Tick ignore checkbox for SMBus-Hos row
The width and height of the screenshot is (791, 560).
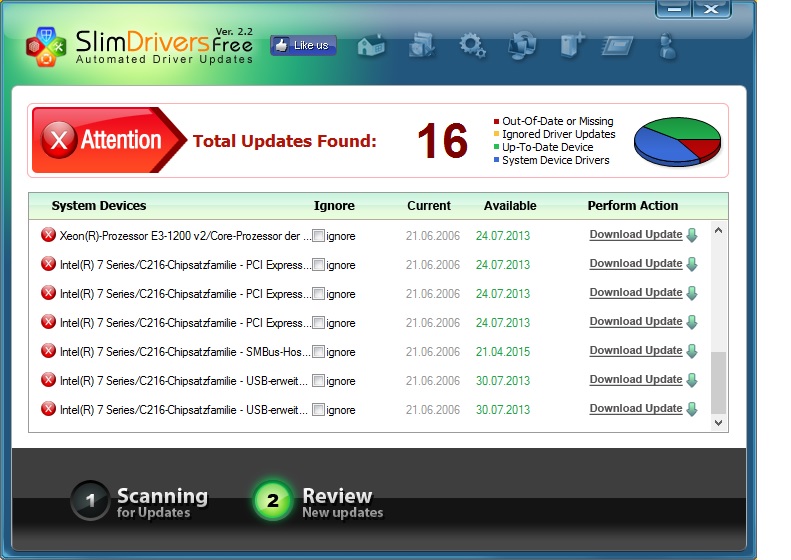[x=318, y=352]
